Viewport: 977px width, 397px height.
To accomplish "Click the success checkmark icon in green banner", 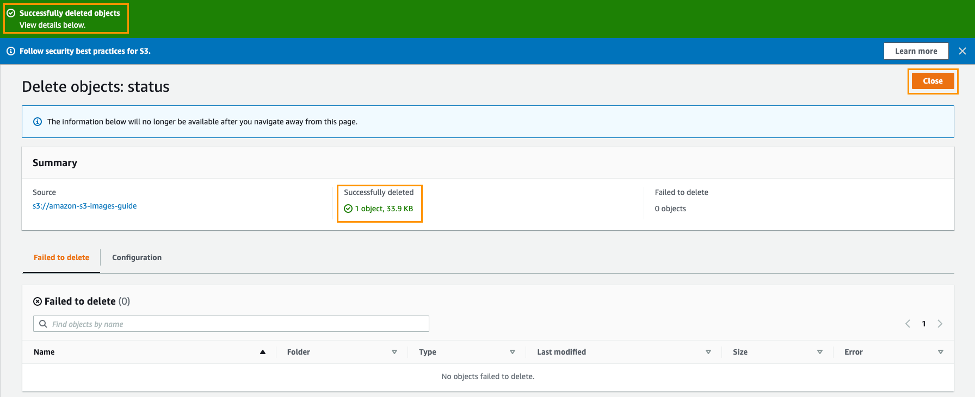I will [x=11, y=13].
